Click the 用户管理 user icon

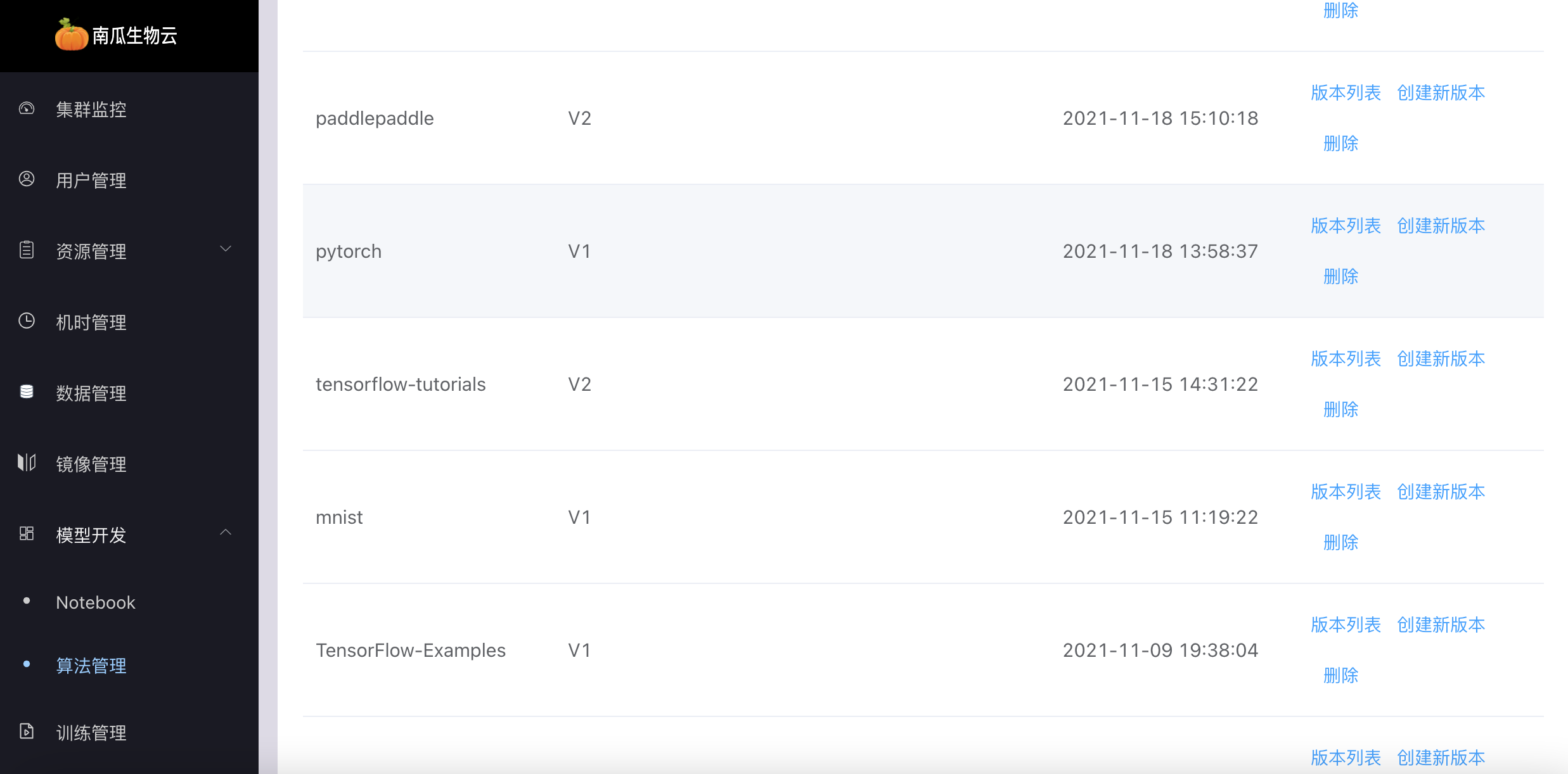(27, 179)
